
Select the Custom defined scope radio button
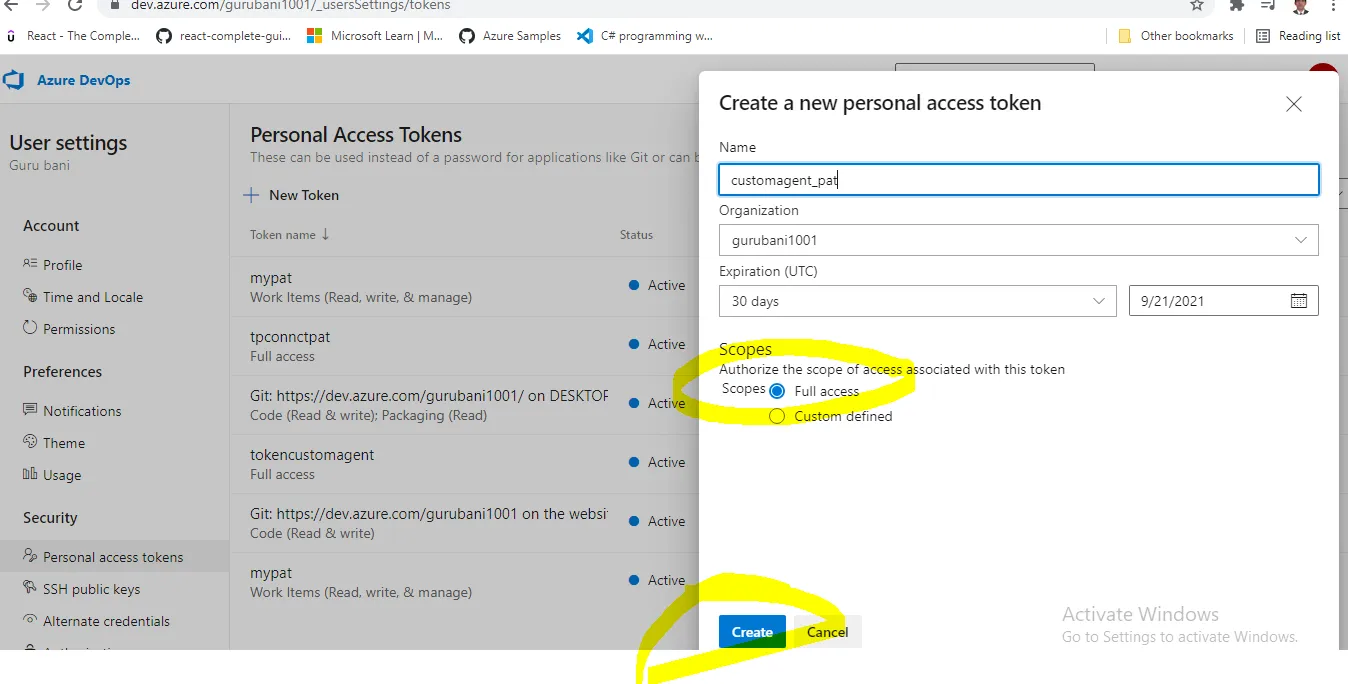point(777,416)
